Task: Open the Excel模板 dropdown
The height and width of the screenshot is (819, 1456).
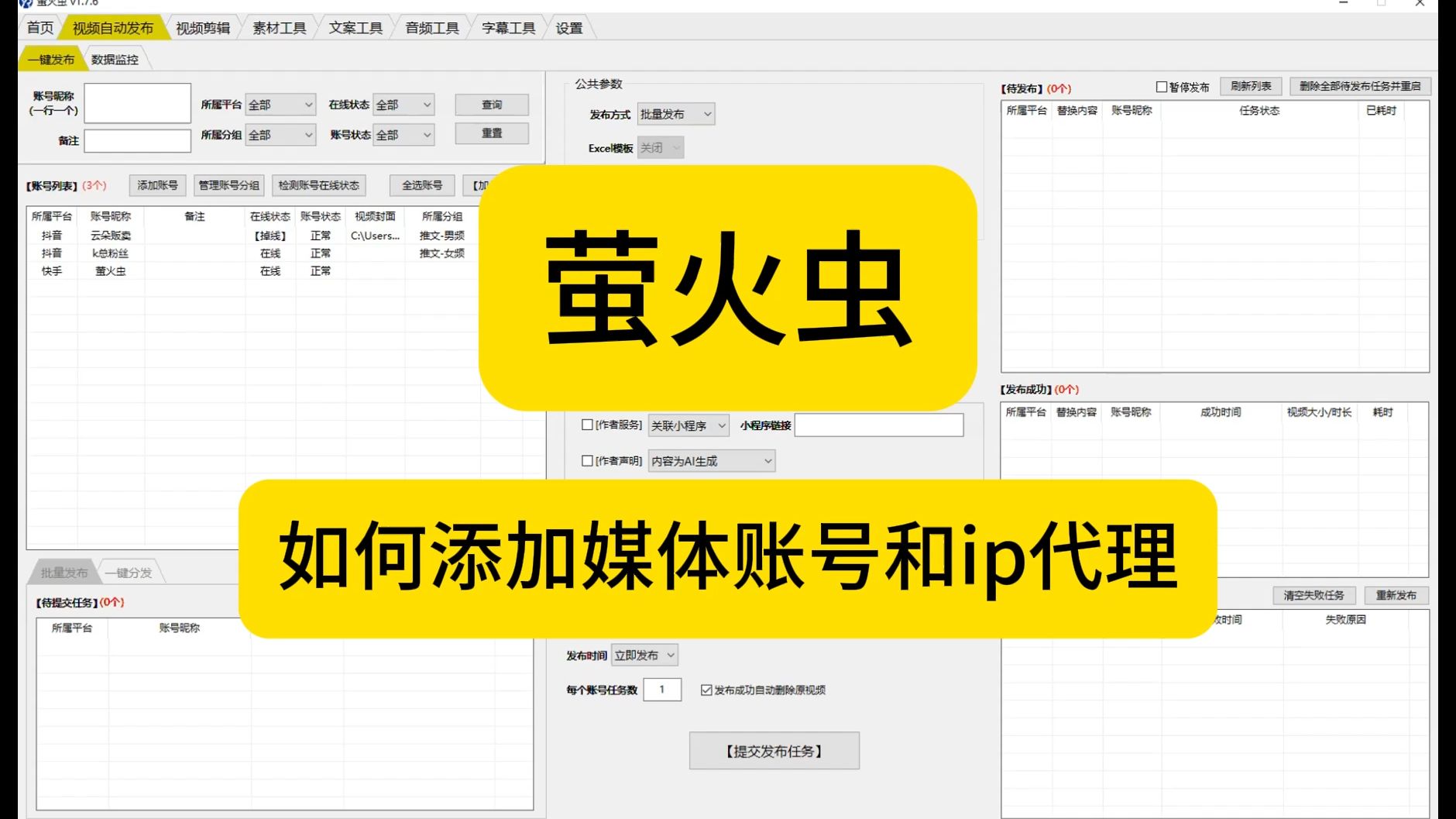Action: tap(661, 147)
